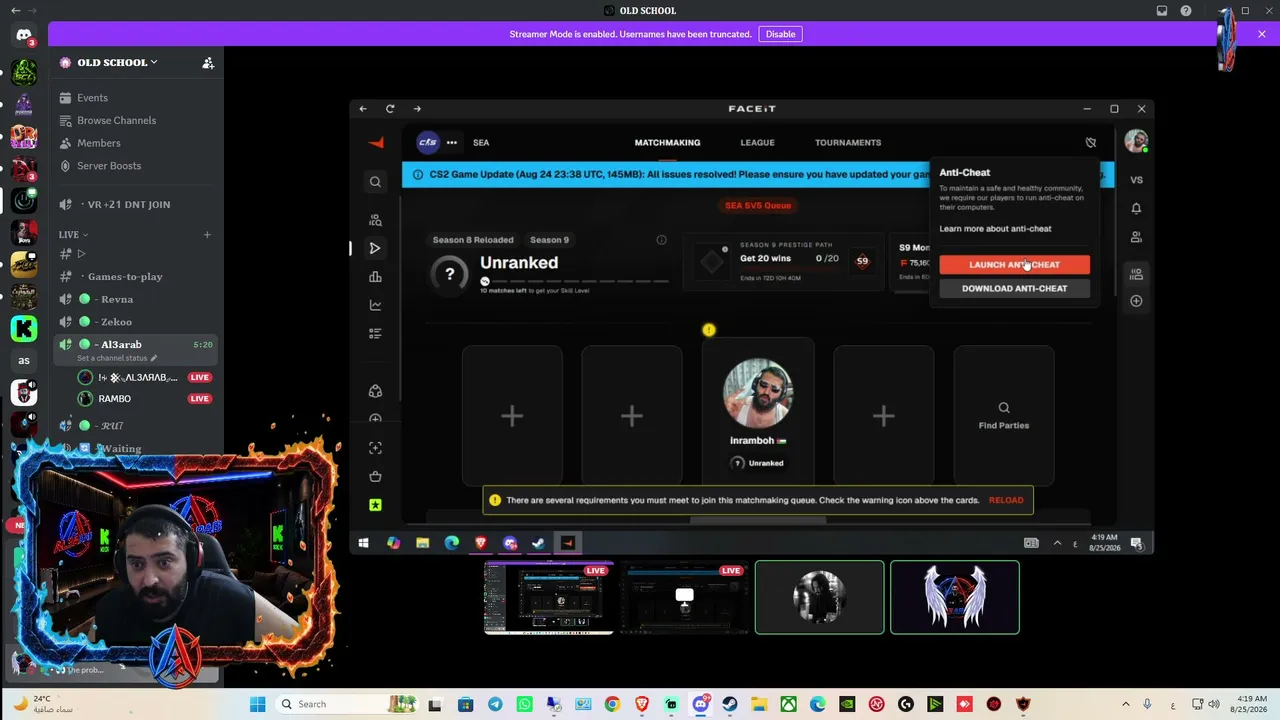Click the Windows Start button on host taskbar
The image size is (1280, 720).
[257, 704]
